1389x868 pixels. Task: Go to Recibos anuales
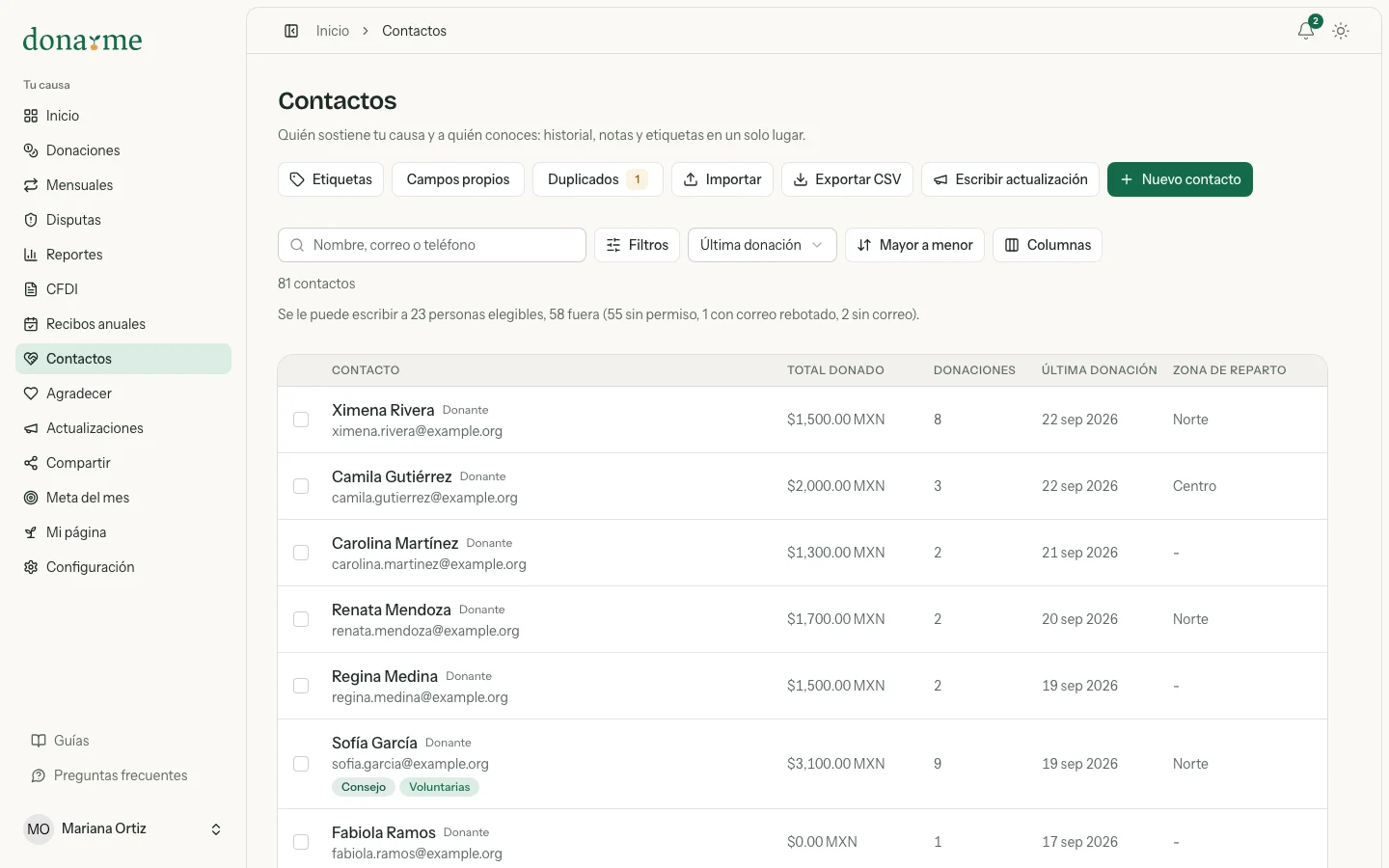click(x=123, y=324)
